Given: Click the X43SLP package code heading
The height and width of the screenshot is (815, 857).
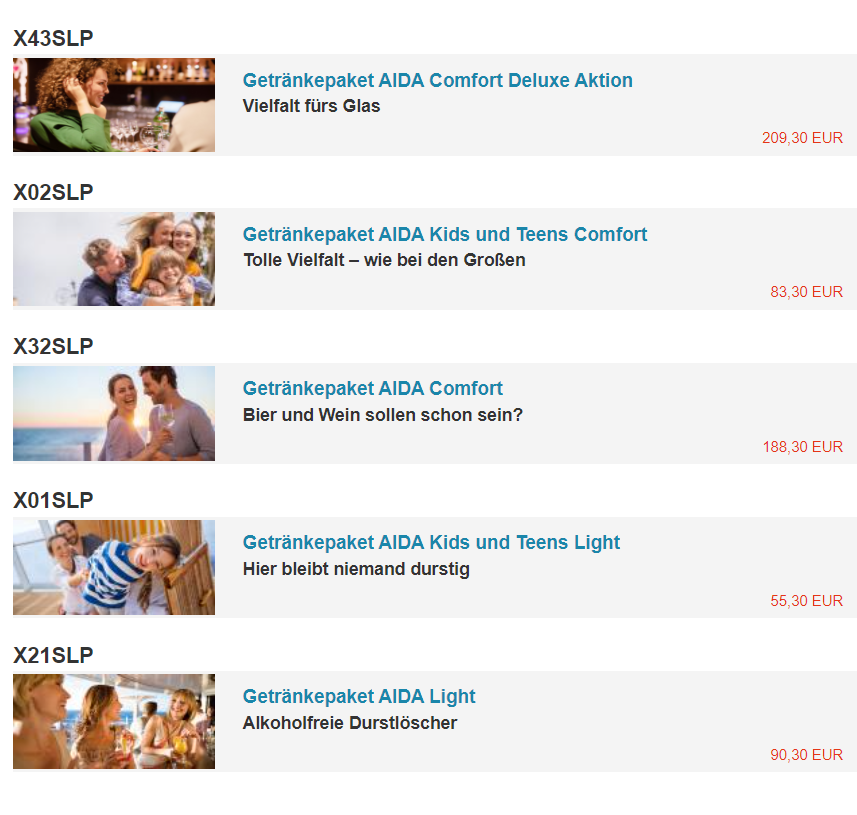Looking at the screenshot, I should point(53,38).
